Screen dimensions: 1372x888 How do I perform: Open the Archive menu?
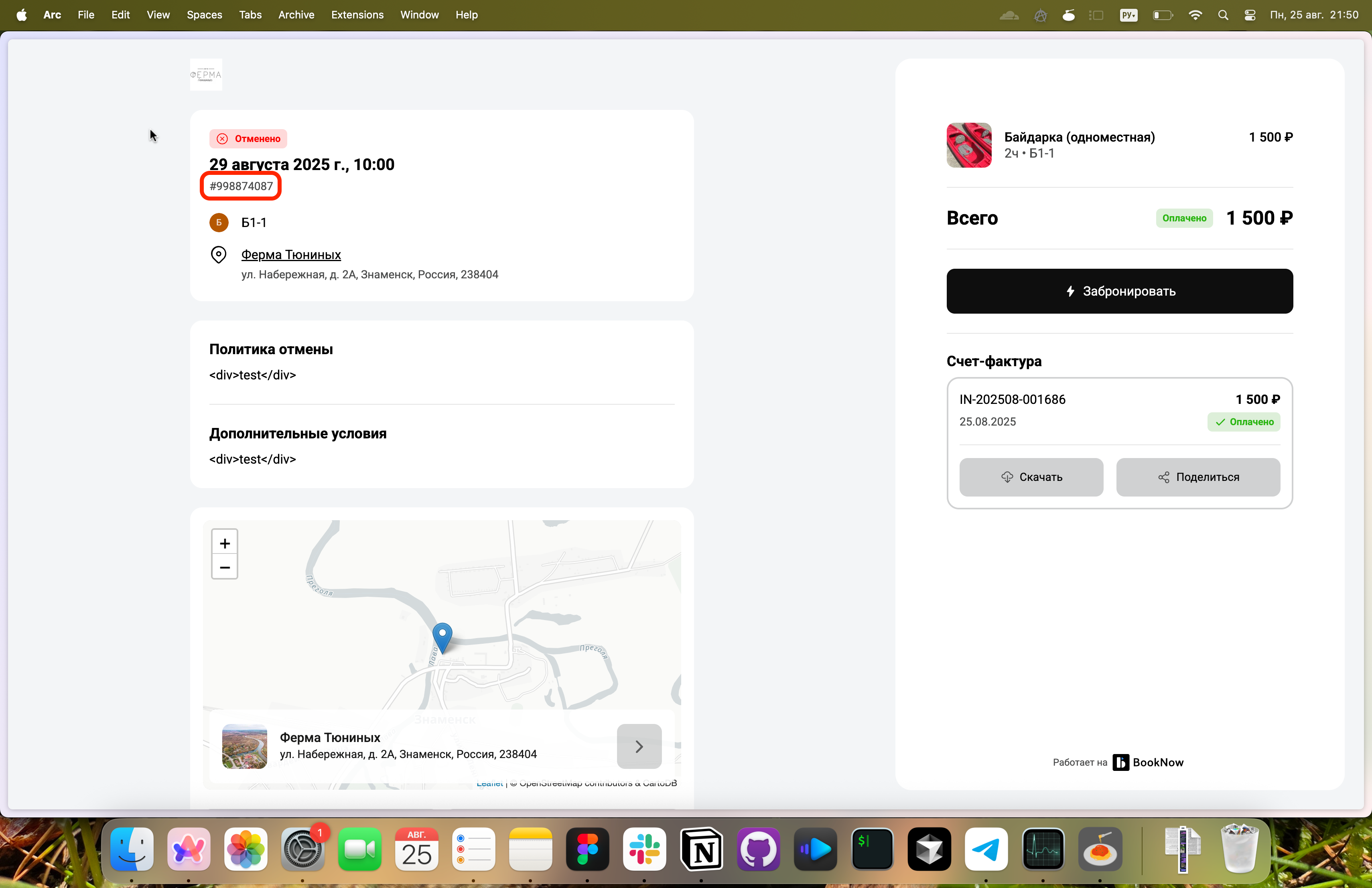tap(296, 15)
